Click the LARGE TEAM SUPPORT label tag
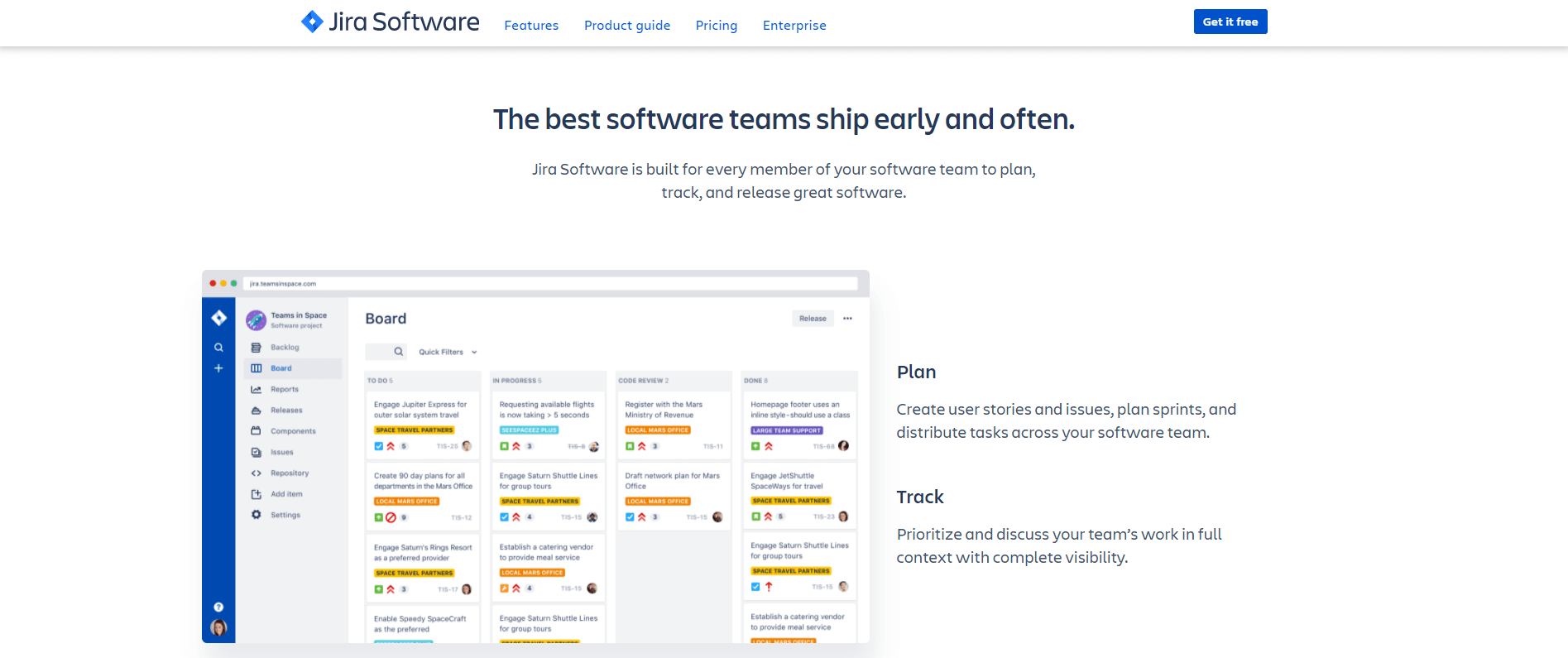This screenshot has width=1568, height=658. pos(787,430)
